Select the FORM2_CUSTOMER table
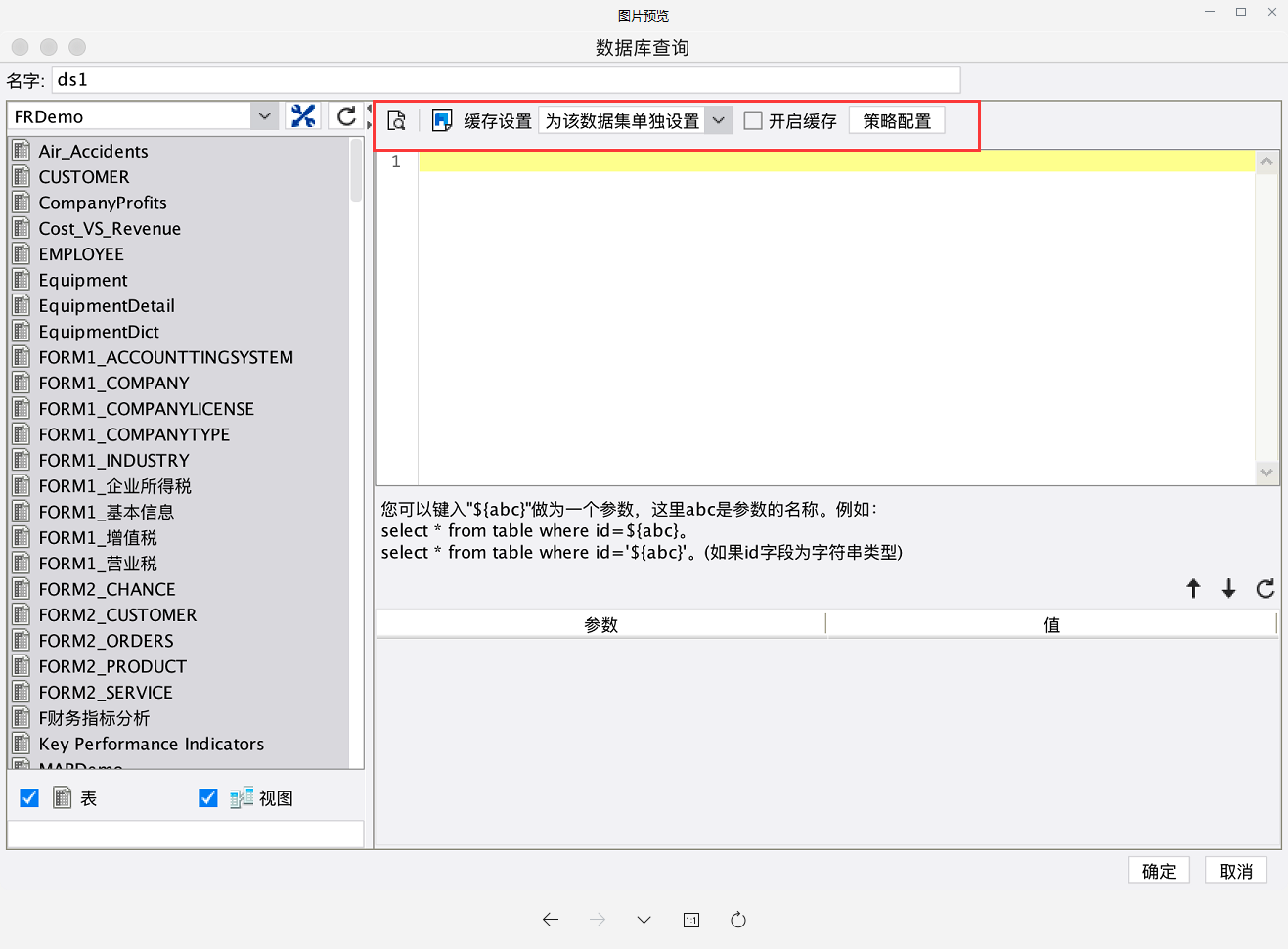 point(118,614)
